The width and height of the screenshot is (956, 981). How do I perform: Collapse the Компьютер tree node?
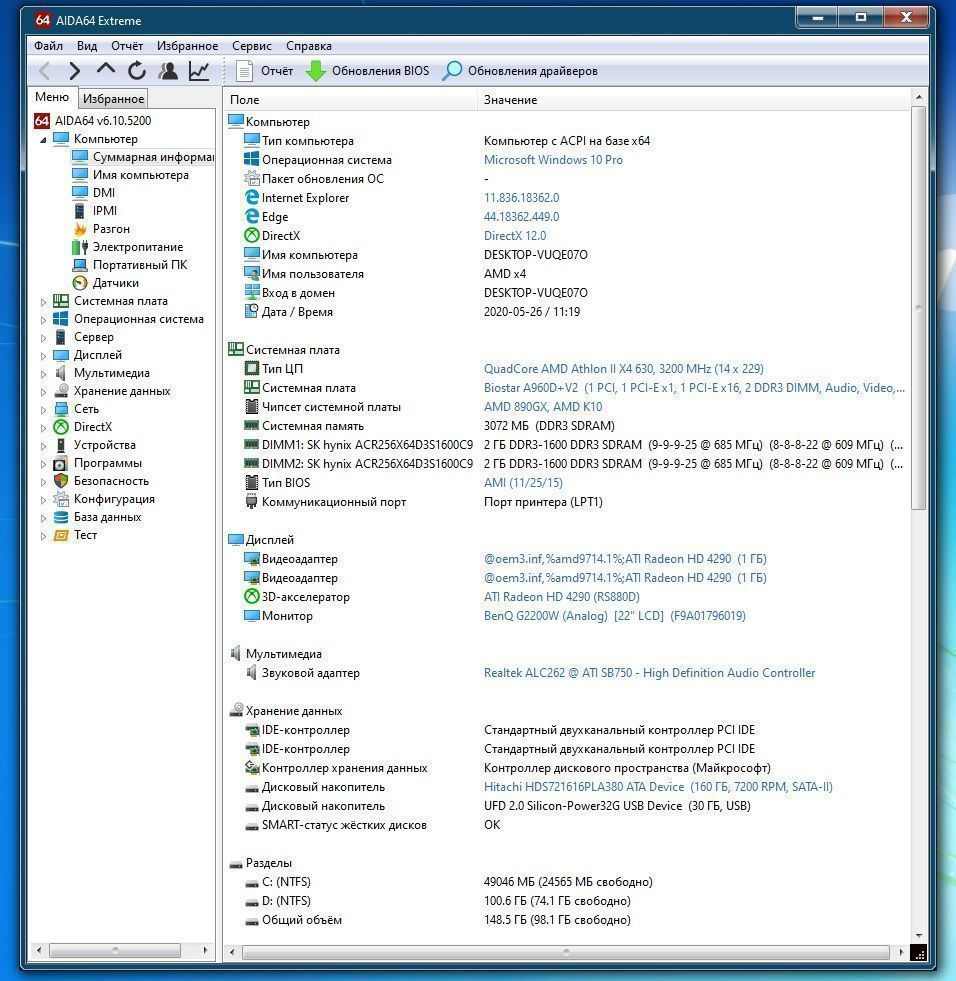pyautogui.click(x=43, y=140)
